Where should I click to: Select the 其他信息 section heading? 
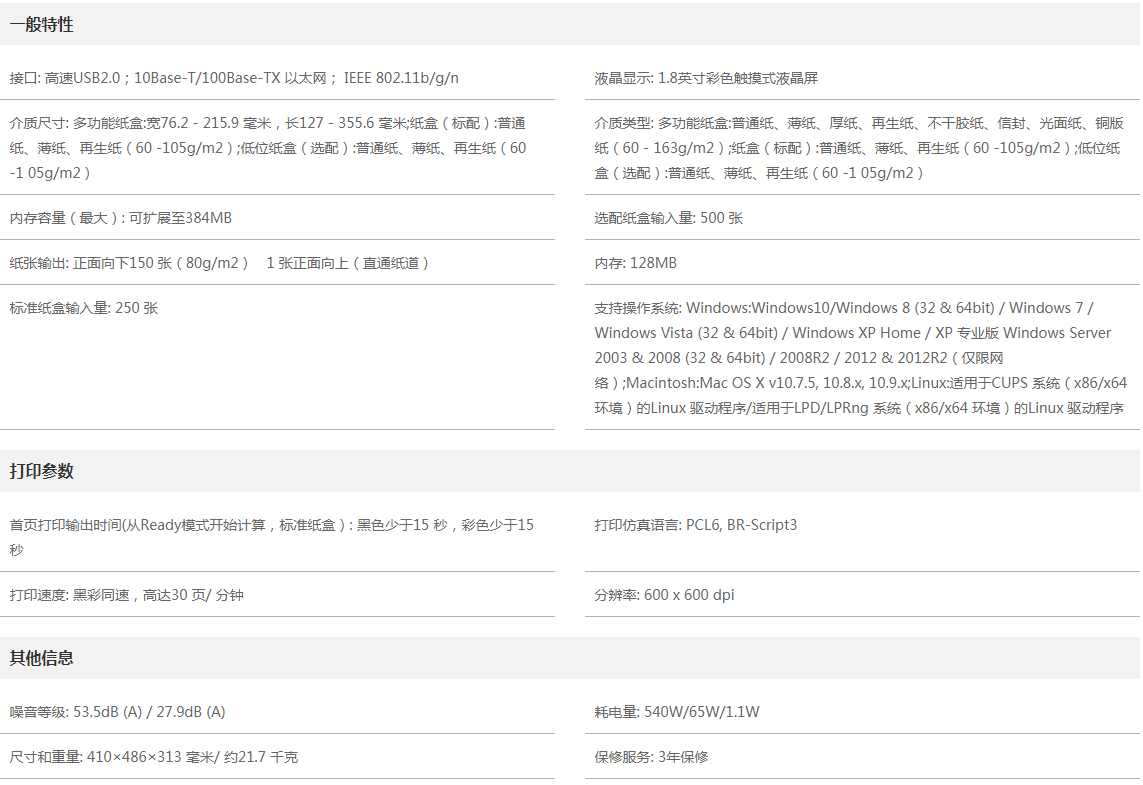[x=42, y=658]
